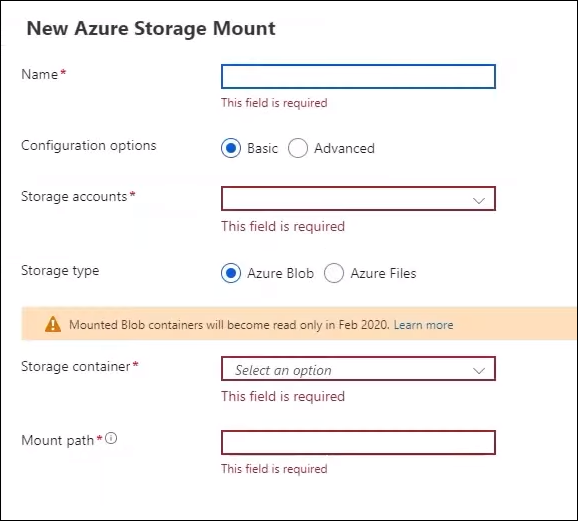Choose Azure Files storage type
The width and height of the screenshot is (578, 521).
(x=334, y=273)
